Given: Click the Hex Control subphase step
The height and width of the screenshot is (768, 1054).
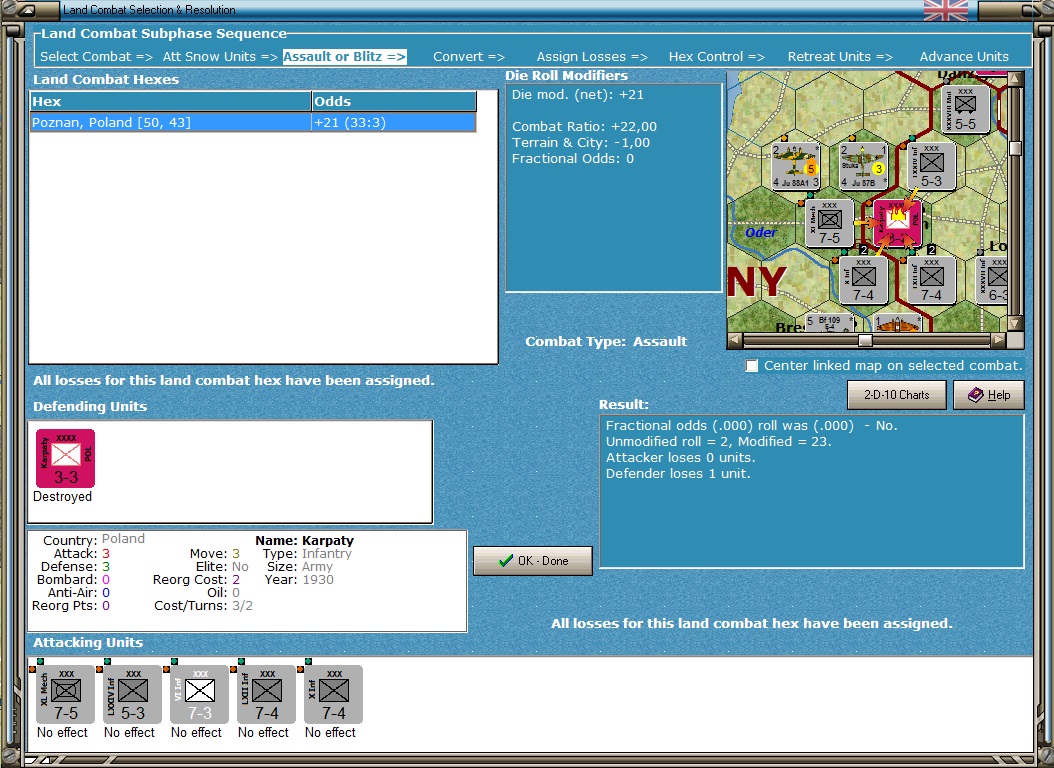Looking at the screenshot, I should click(716, 56).
